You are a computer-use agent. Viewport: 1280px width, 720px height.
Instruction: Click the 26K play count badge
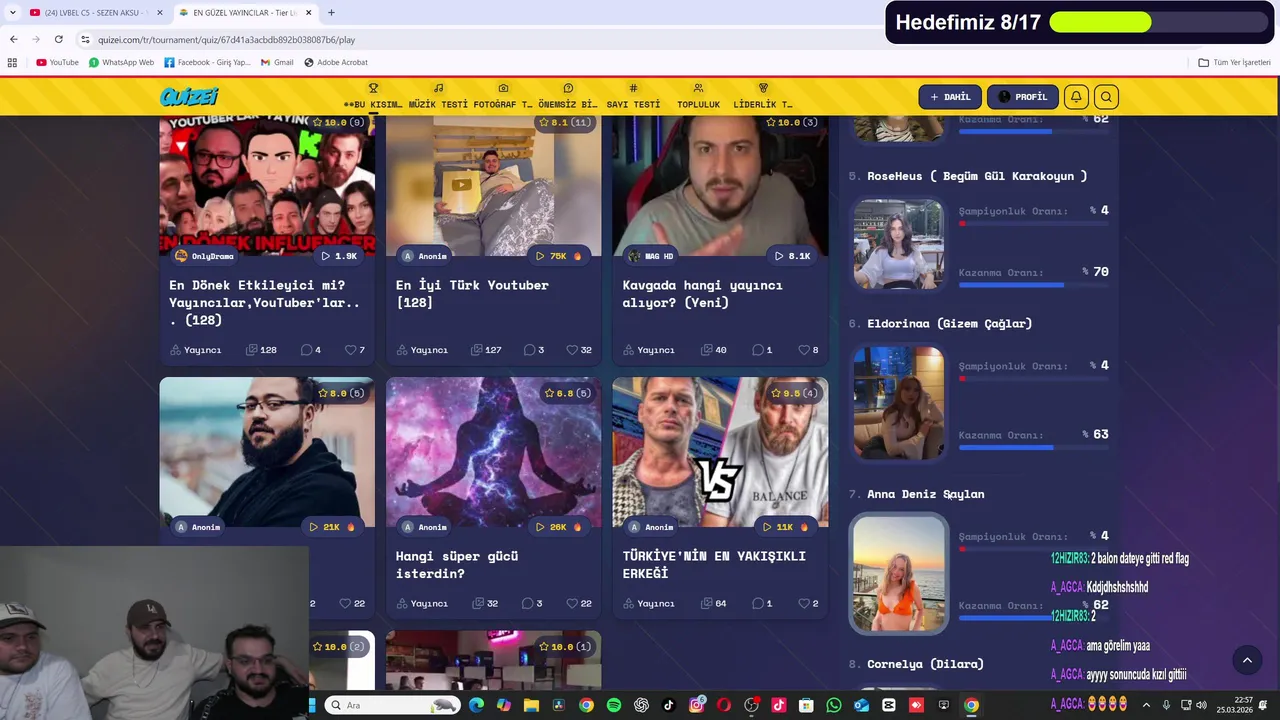pos(558,527)
